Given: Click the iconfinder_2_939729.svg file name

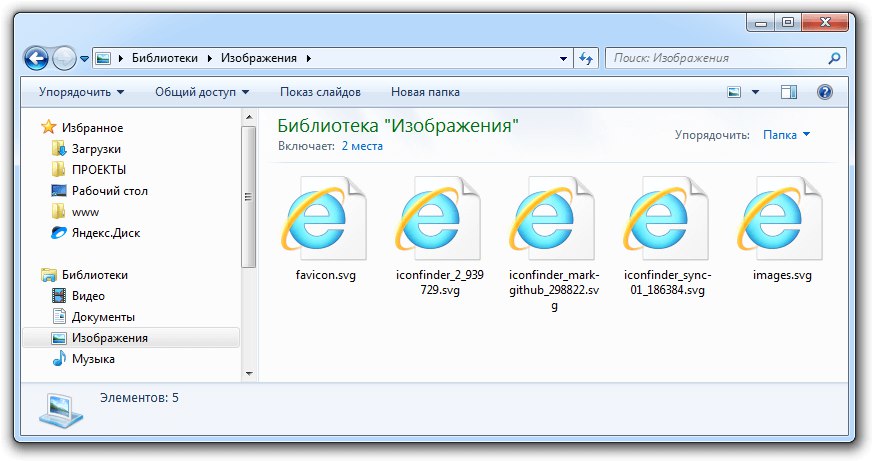Looking at the screenshot, I should point(440,282).
